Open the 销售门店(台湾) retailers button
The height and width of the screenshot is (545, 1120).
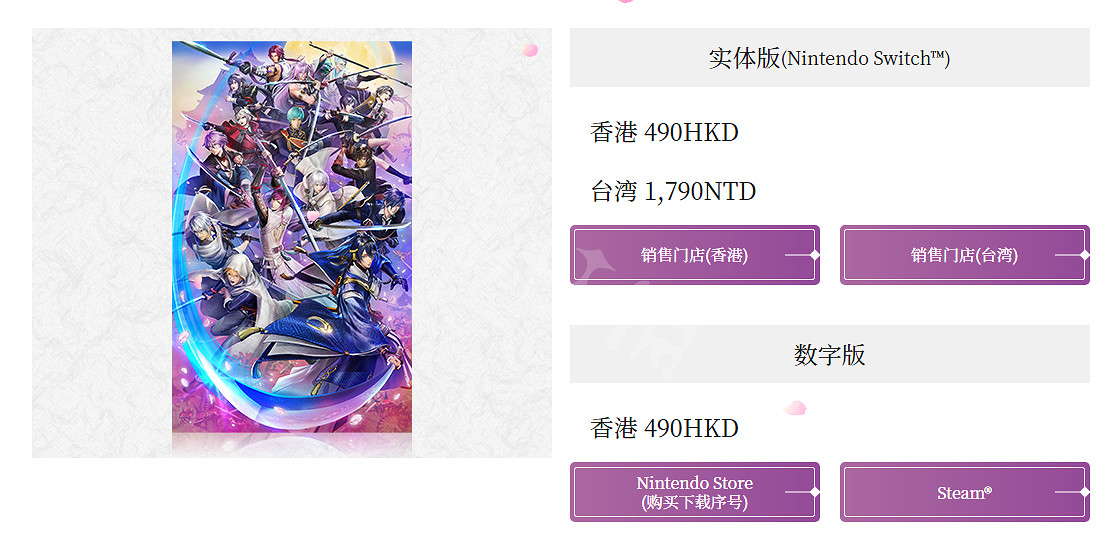[964, 255]
